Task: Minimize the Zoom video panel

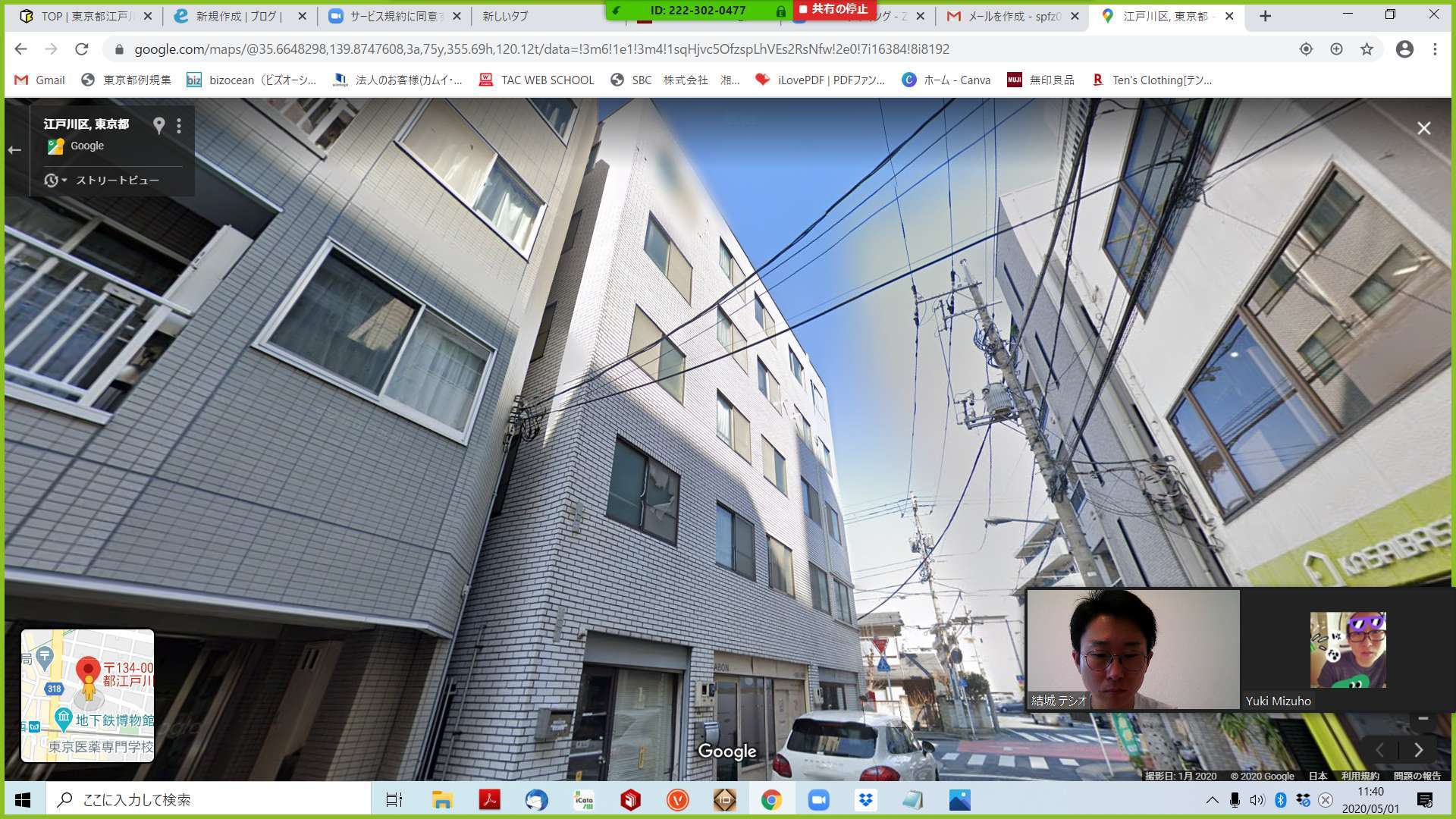Action: pyautogui.click(x=1423, y=718)
